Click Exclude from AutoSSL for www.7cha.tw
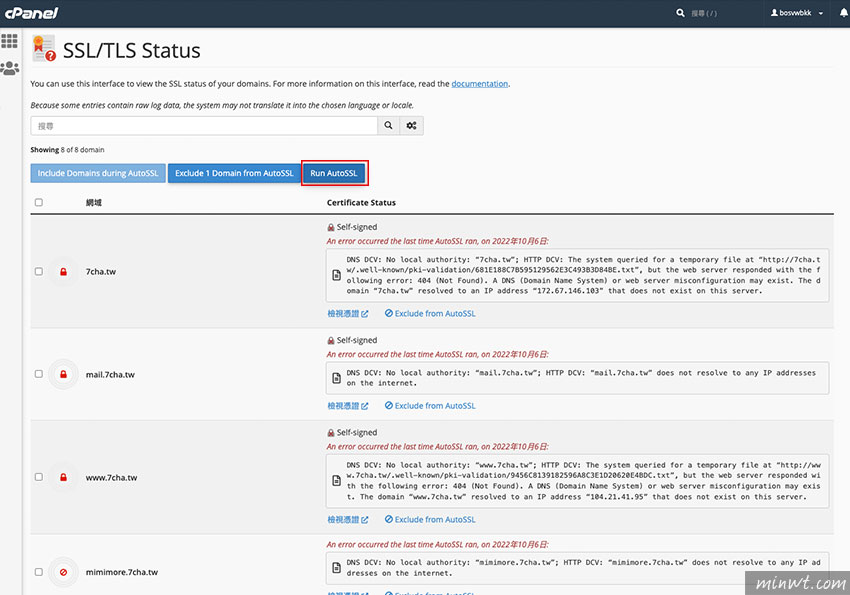This screenshot has width=850, height=595. coord(430,520)
